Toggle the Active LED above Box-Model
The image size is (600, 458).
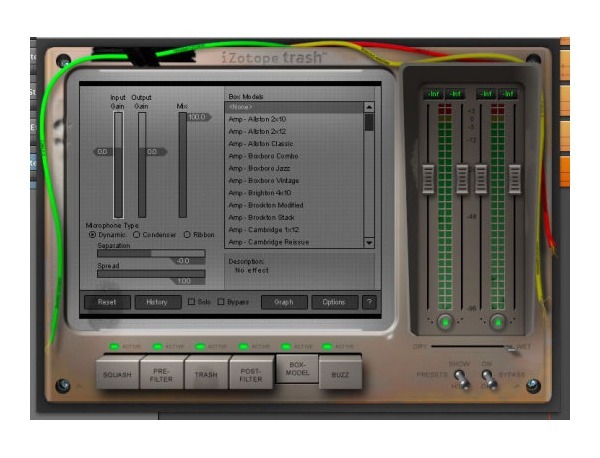[x=285, y=347]
